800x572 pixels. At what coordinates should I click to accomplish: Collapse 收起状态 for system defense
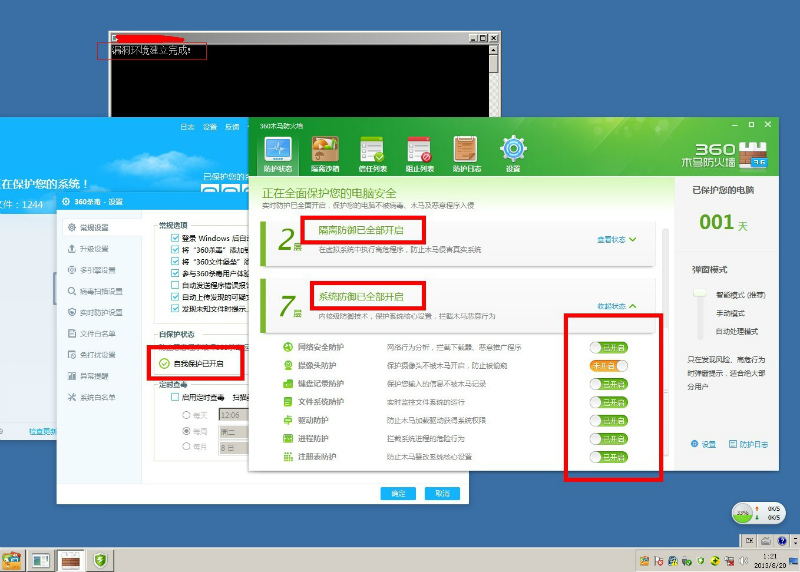[617, 306]
